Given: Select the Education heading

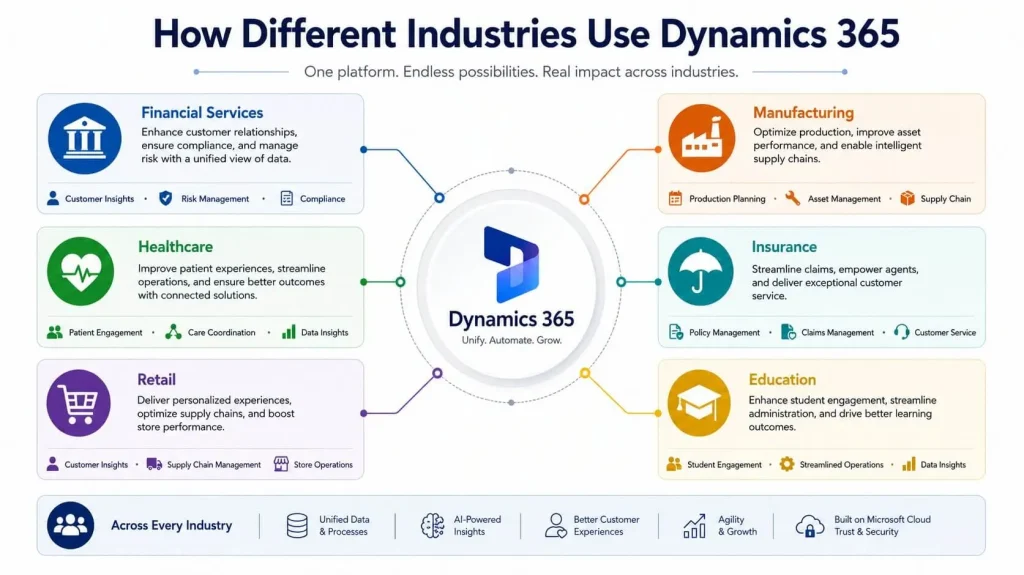Looking at the screenshot, I should (782, 379).
